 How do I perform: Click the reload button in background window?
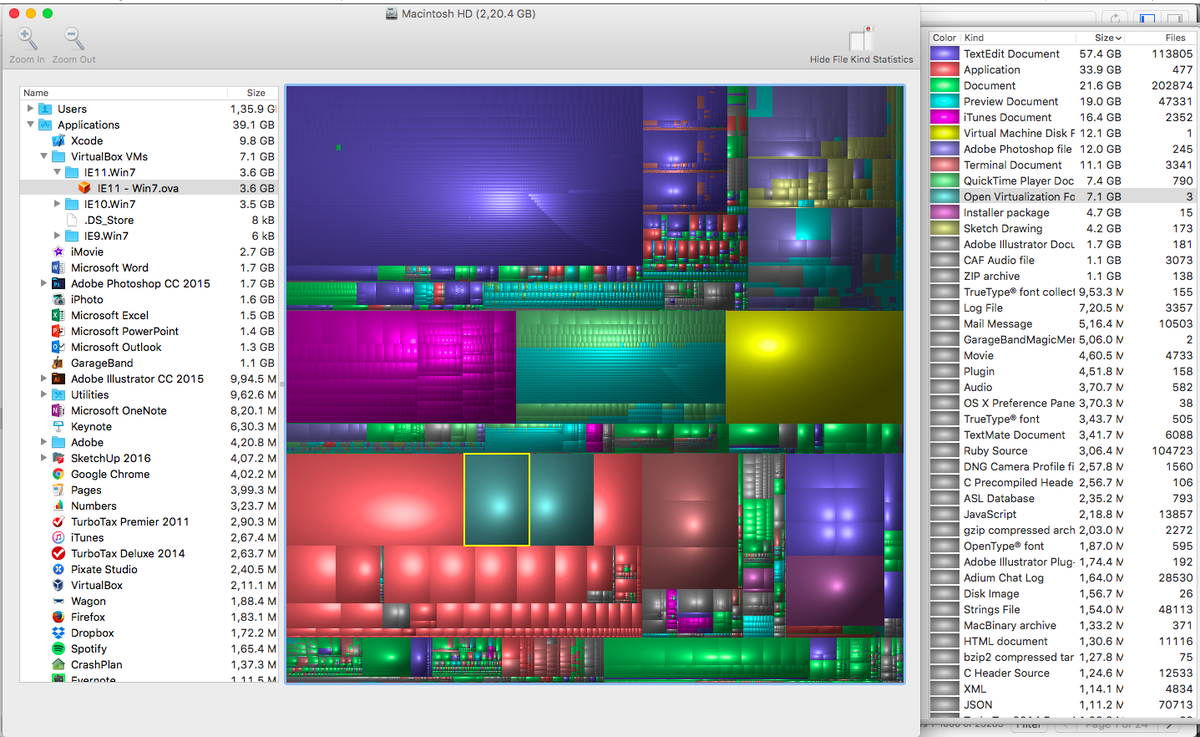coord(1114,18)
